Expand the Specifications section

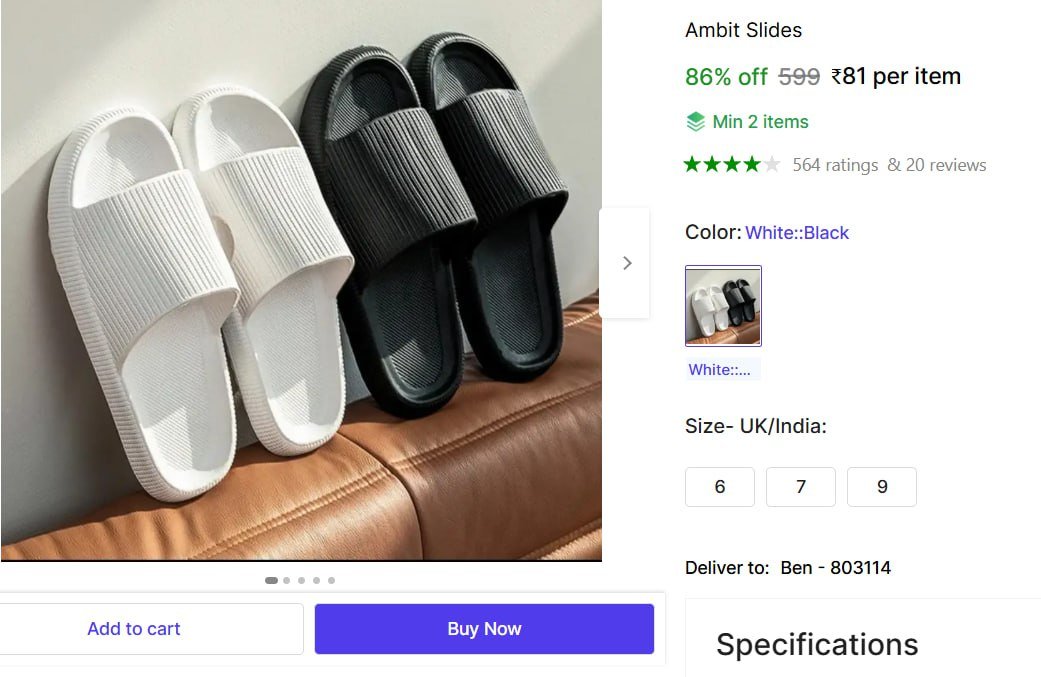[x=817, y=645]
